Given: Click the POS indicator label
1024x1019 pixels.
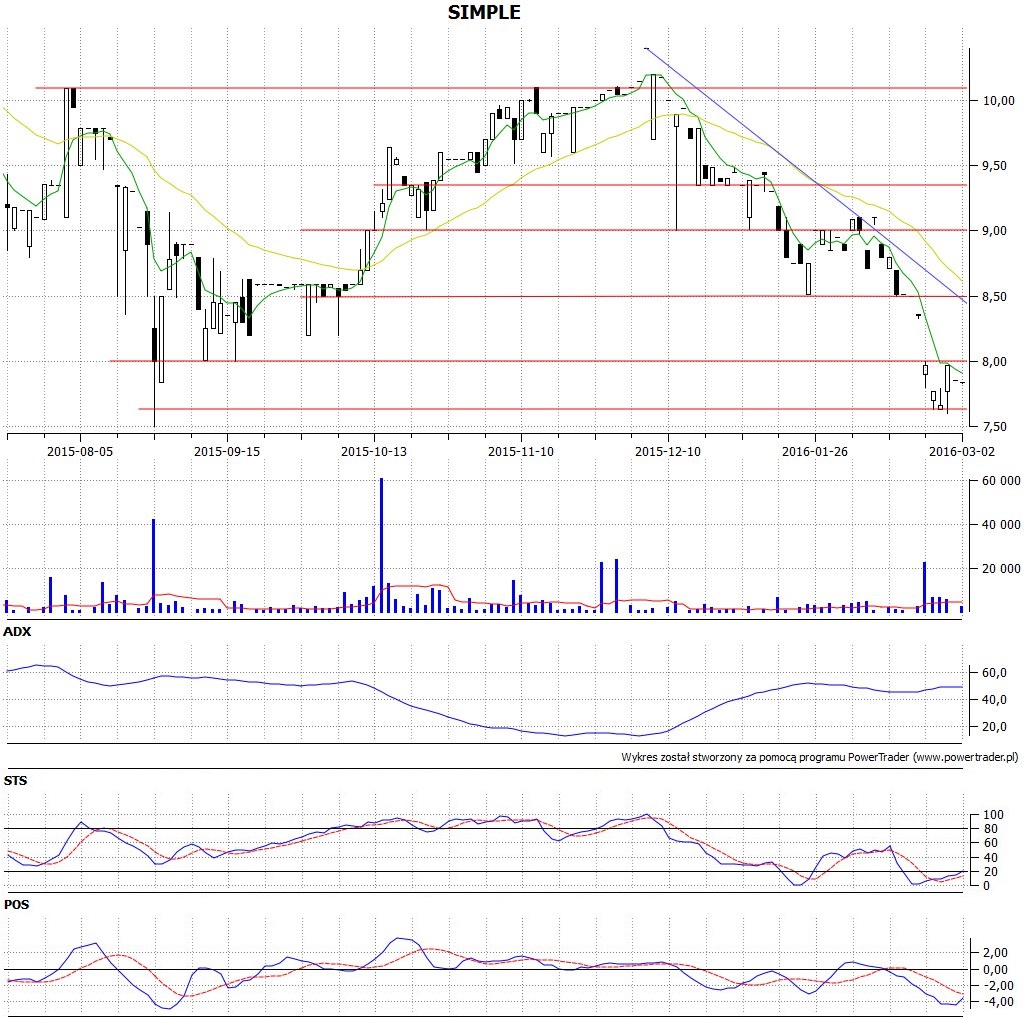Looking at the screenshot, I should pyautogui.click(x=16, y=905).
